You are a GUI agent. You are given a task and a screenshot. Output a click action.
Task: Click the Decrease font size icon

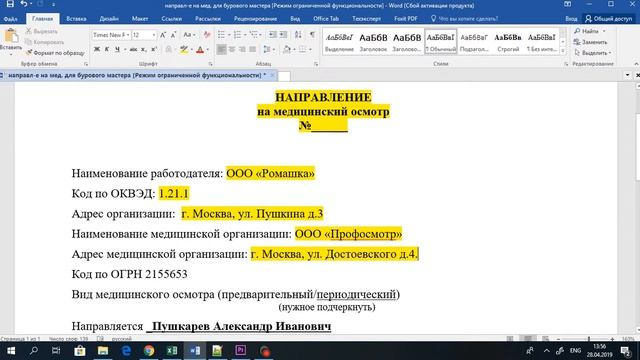click(x=173, y=35)
